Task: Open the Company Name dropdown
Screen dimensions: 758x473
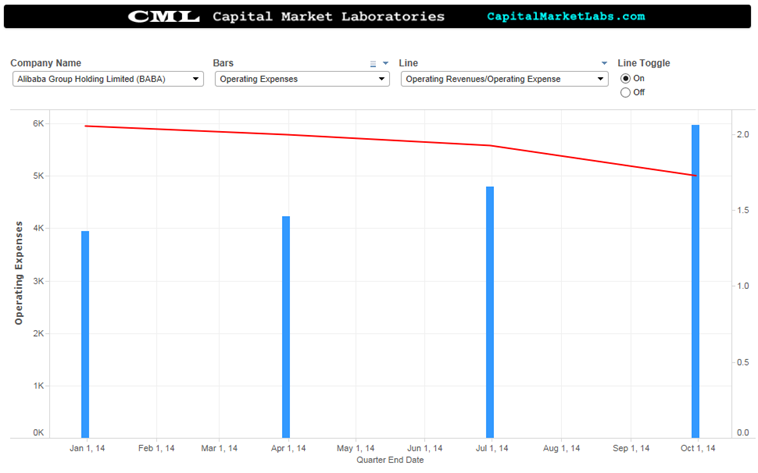Action: (108, 79)
